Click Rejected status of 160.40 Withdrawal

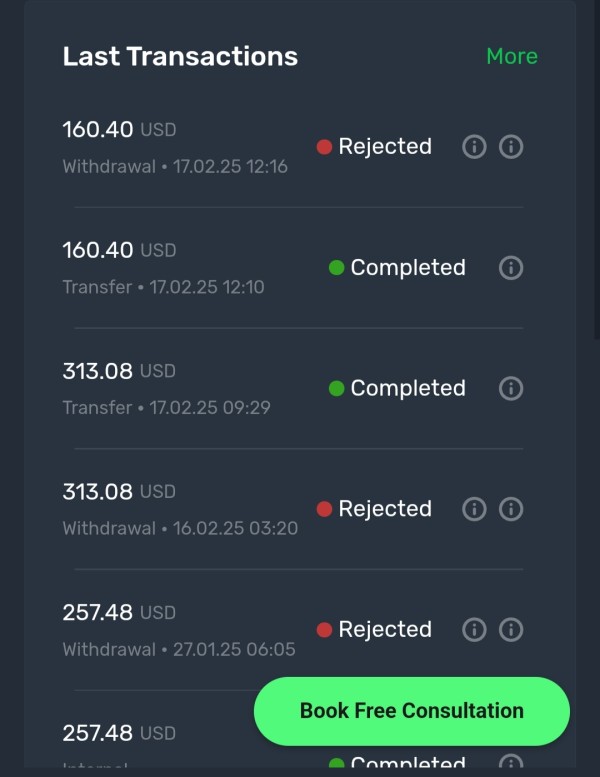[384, 147]
